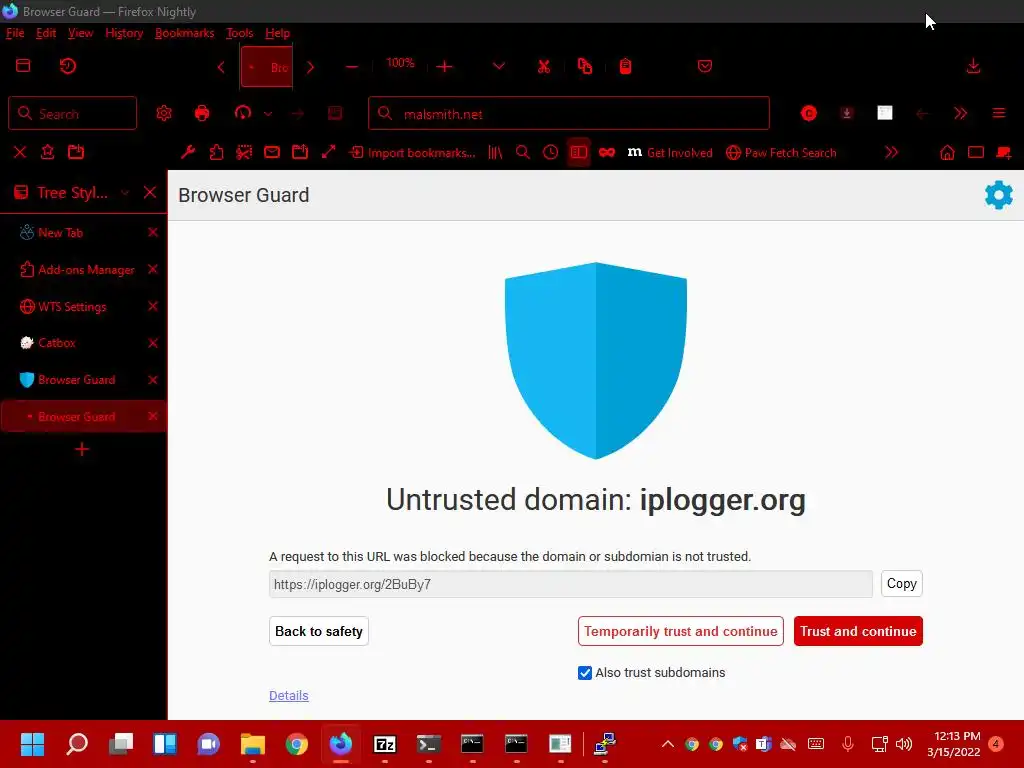
Task: Open the Tools menu
Action: [239, 33]
